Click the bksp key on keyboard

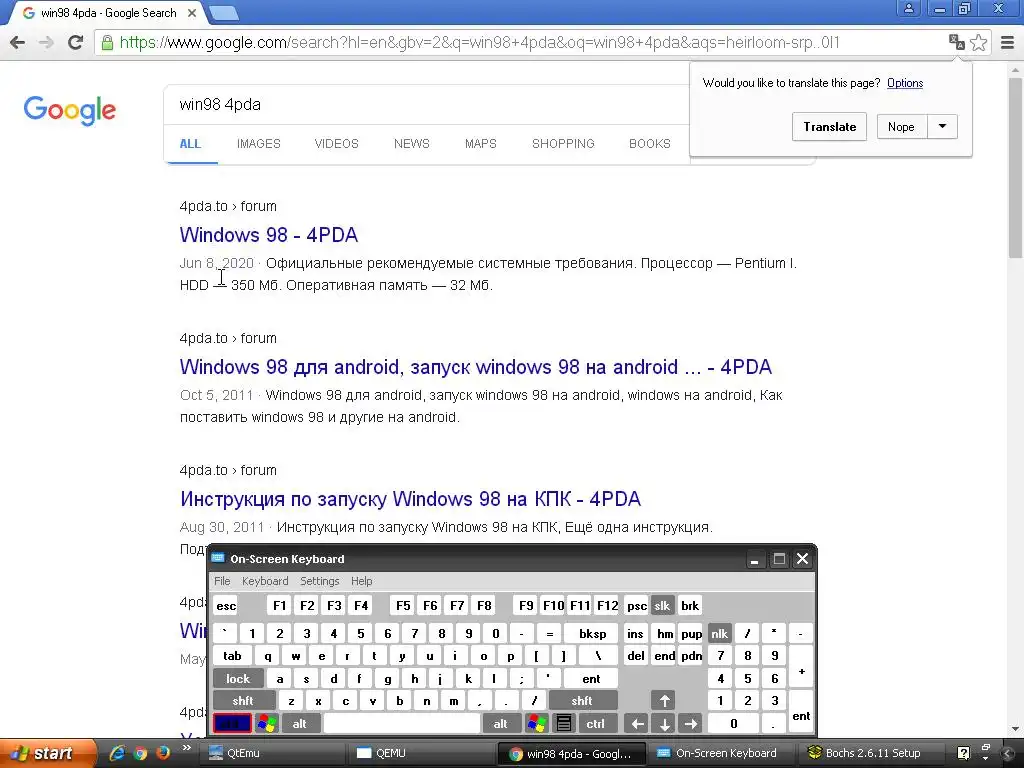point(592,633)
